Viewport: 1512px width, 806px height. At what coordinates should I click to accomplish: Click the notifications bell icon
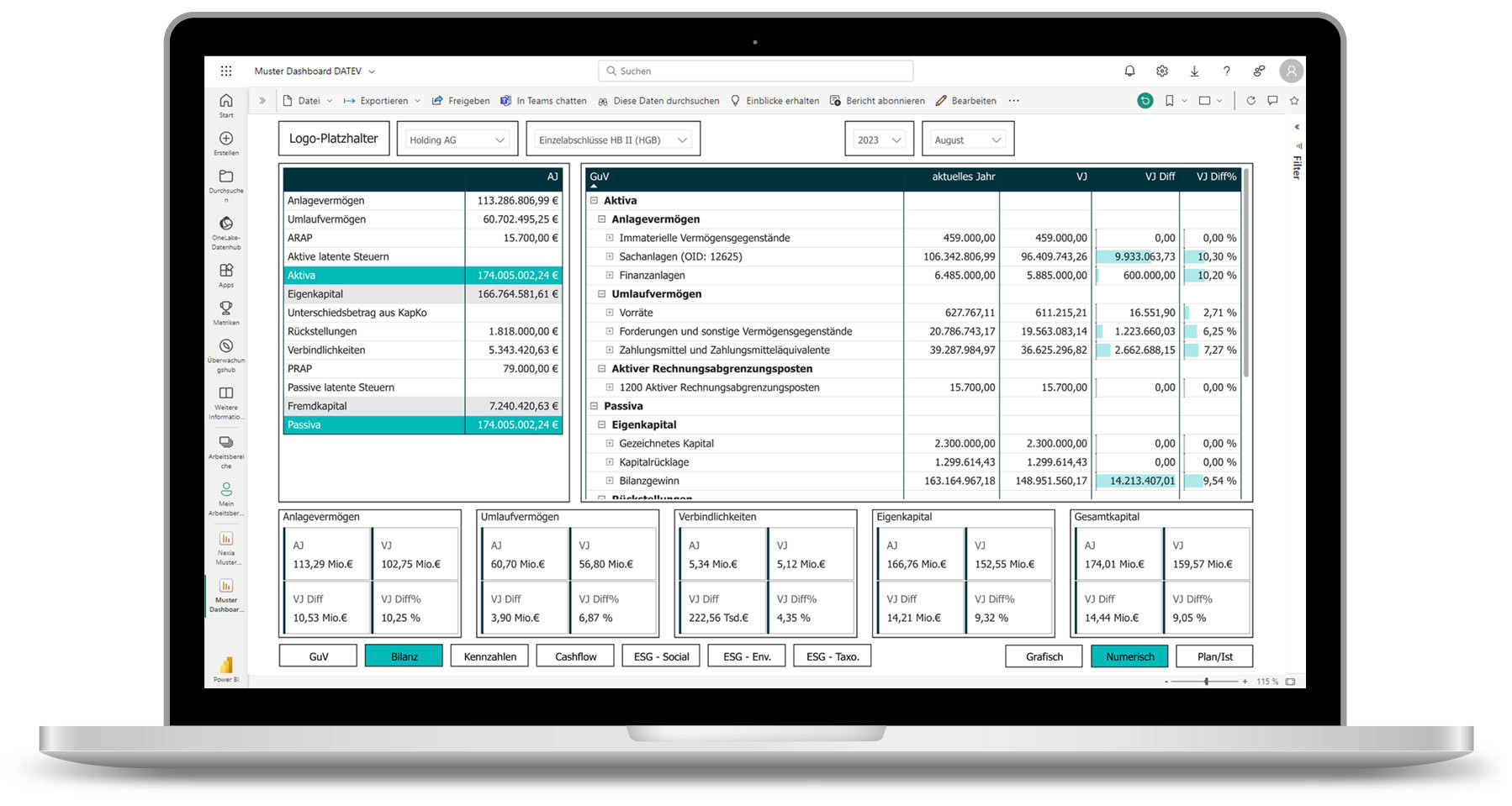(1129, 71)
